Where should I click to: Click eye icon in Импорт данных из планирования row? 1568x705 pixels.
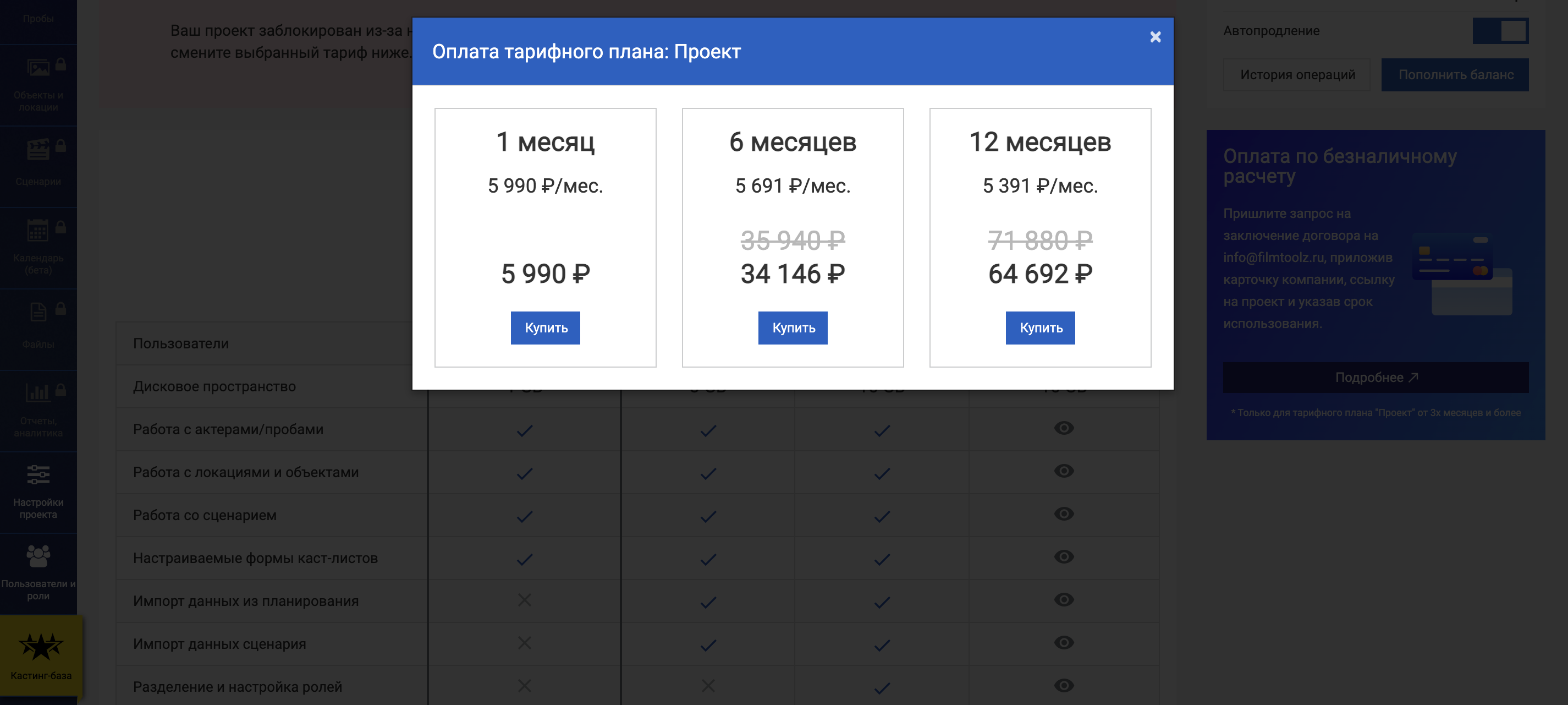coord(1064,600)
